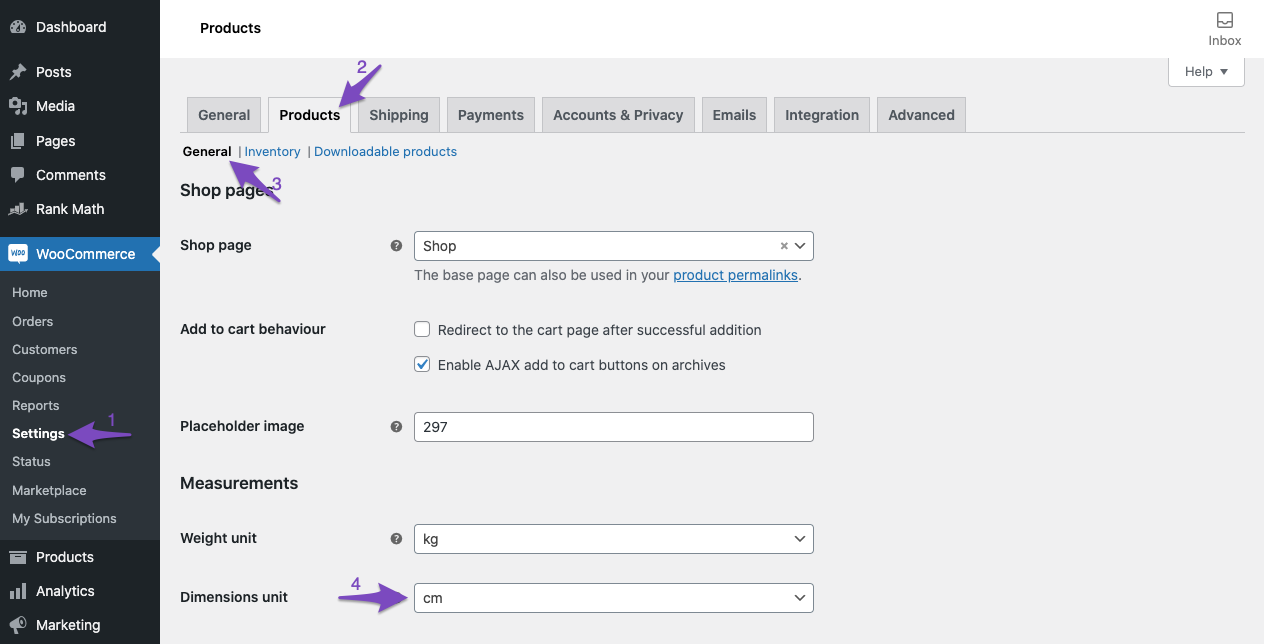Screen dimensions: 1264x644
Task: Click help tooltip icon beside Shop page
Action: coord(396,246)
